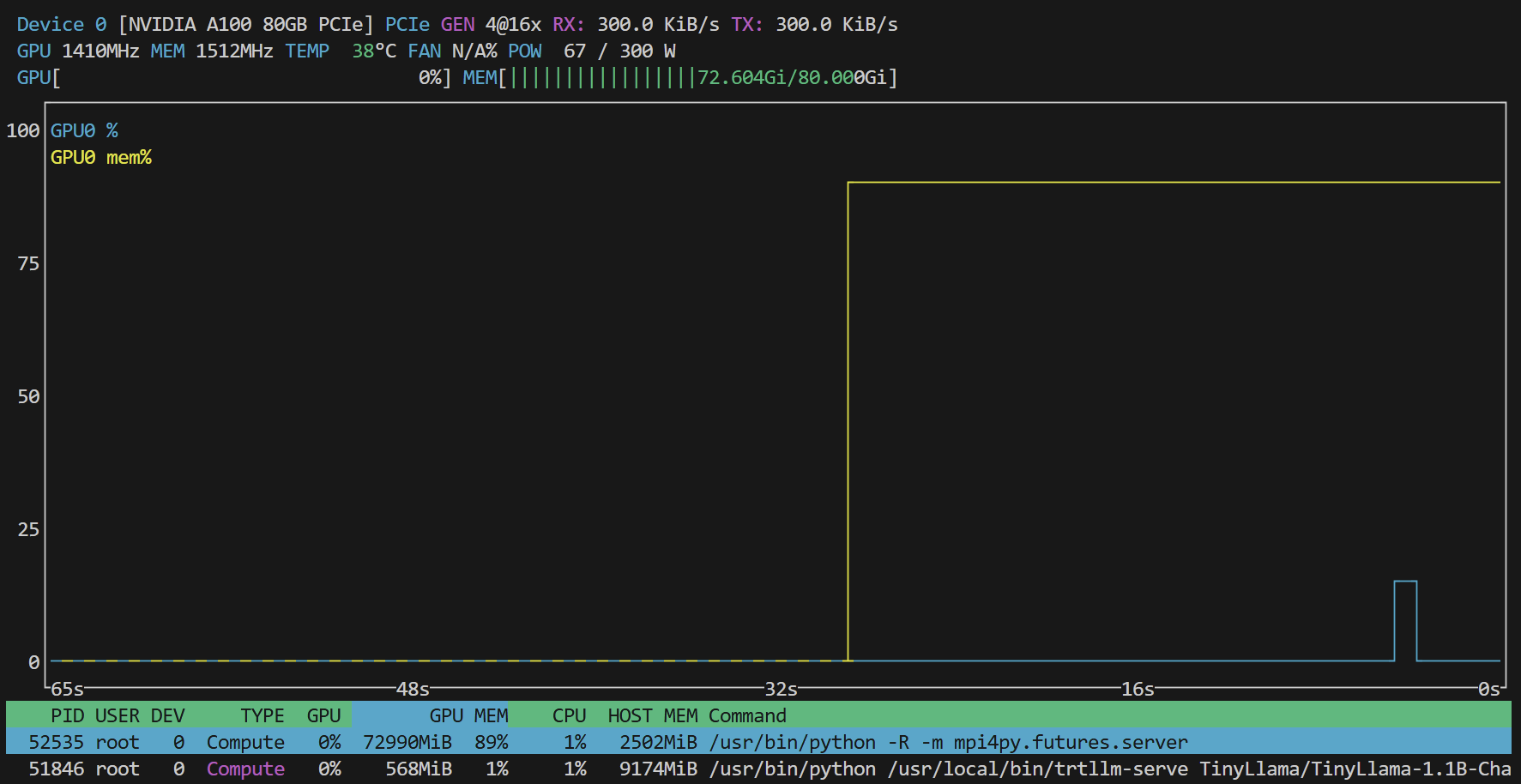Click the 65s marker on the time axis

point(67,690)
